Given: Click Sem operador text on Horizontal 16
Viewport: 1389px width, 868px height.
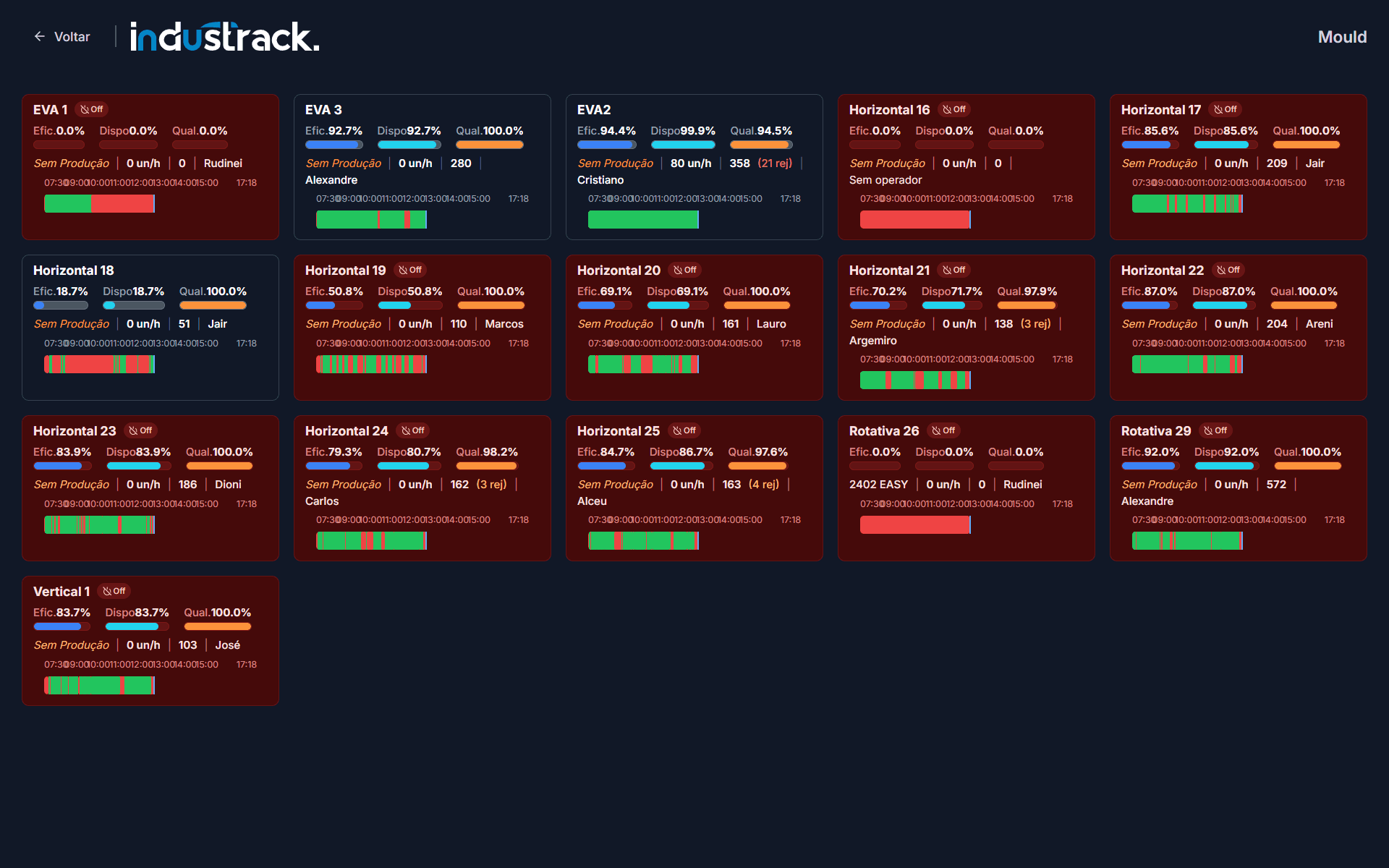Looking at the screenshot, I should point(885,180).
